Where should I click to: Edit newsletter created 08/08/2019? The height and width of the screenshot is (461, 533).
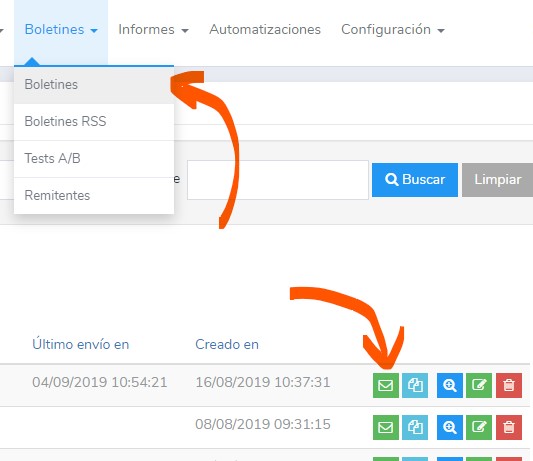pos(479,427)
